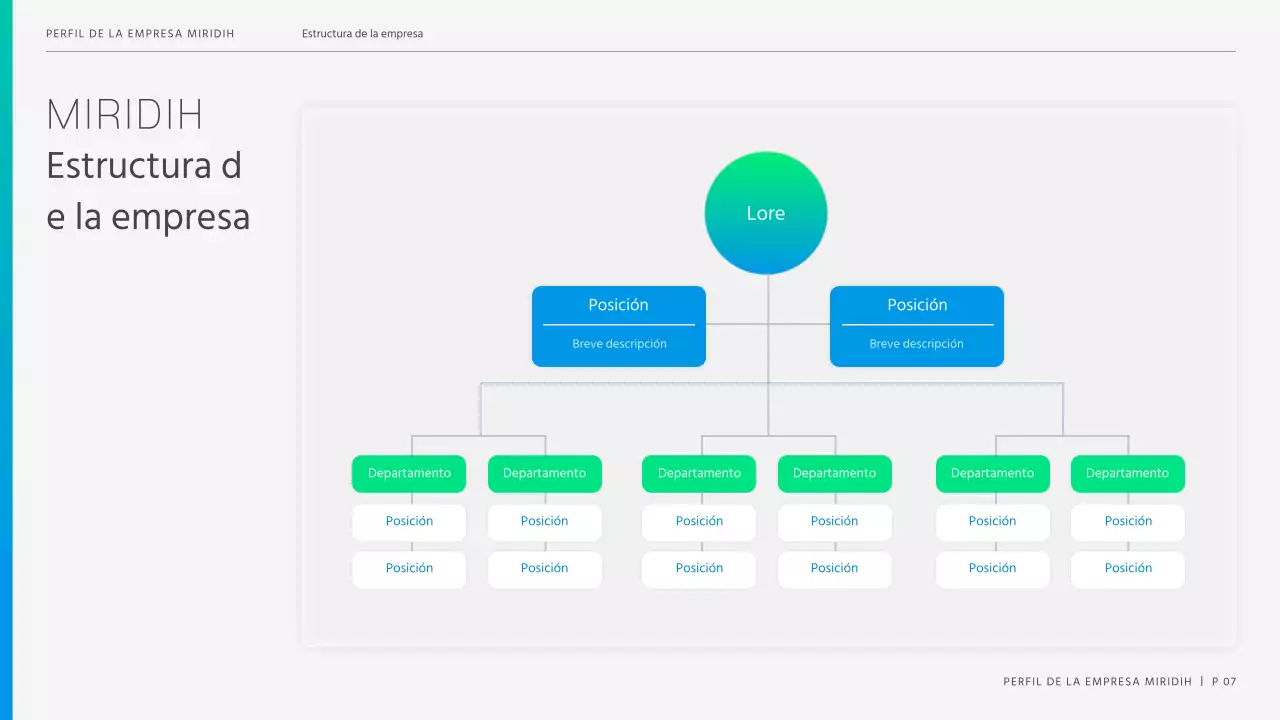The width and height of the screenshot is (1280, 720).
Task: Select the second Departamento box from left
Action: (545, 474)
